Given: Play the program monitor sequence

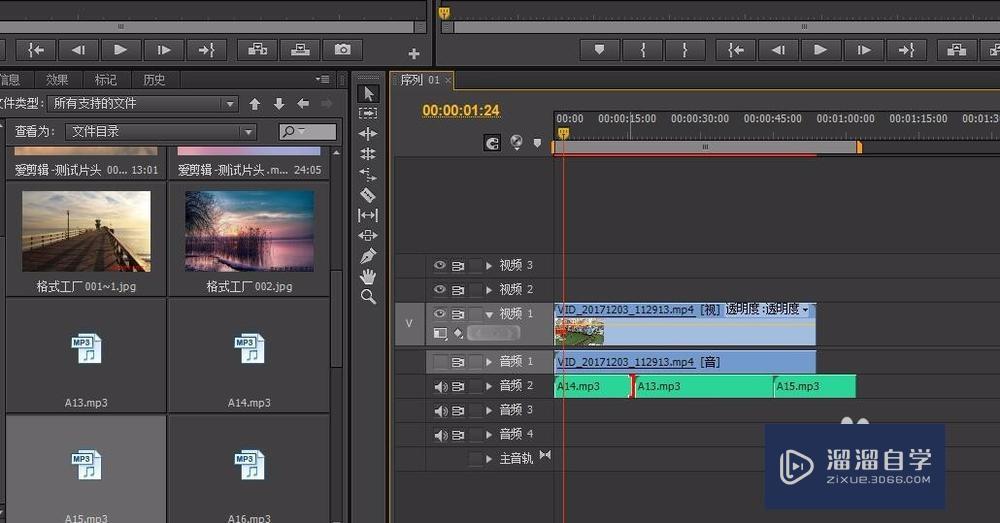Looking at the screenshot, I should (820, 49).
